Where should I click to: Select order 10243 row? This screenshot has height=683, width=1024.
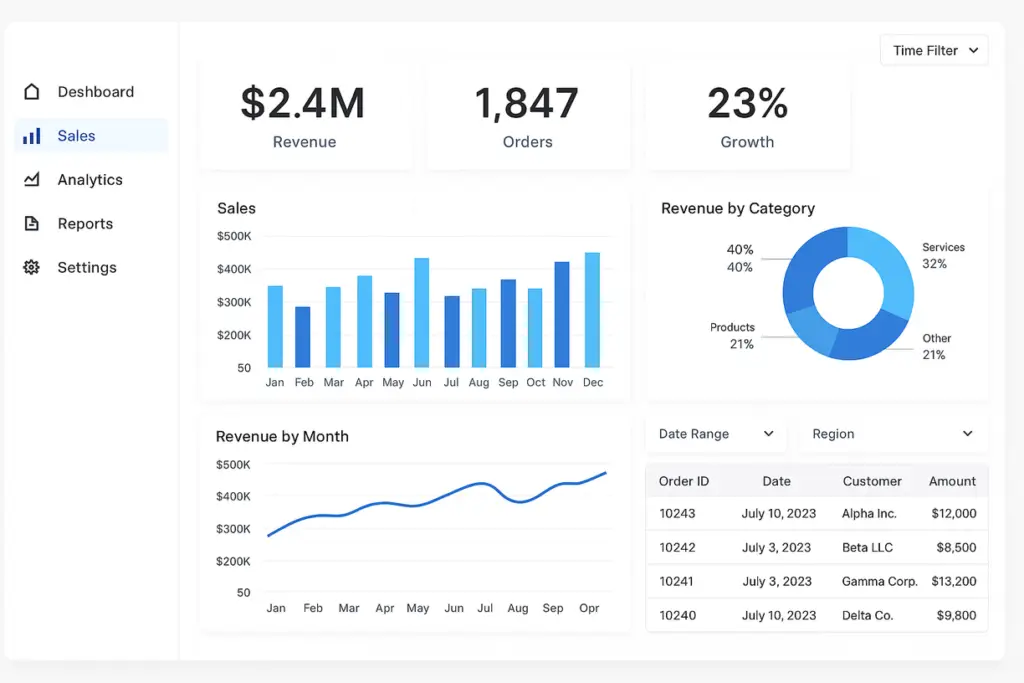(816, 514)
